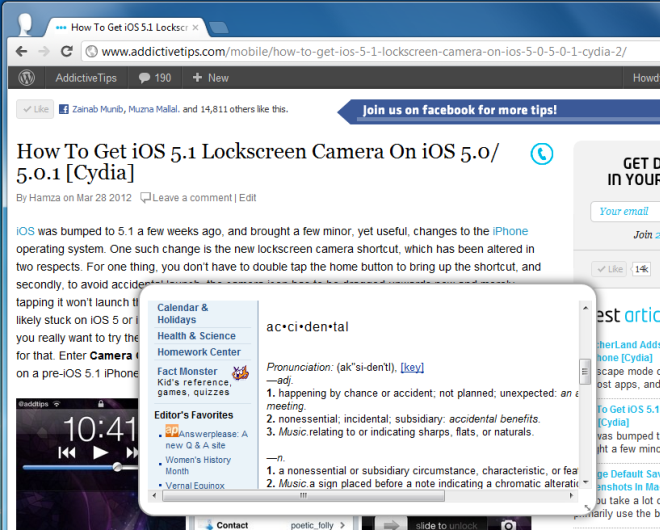Close the iOS 5.1 Lockscreen tab

(195, 27)
